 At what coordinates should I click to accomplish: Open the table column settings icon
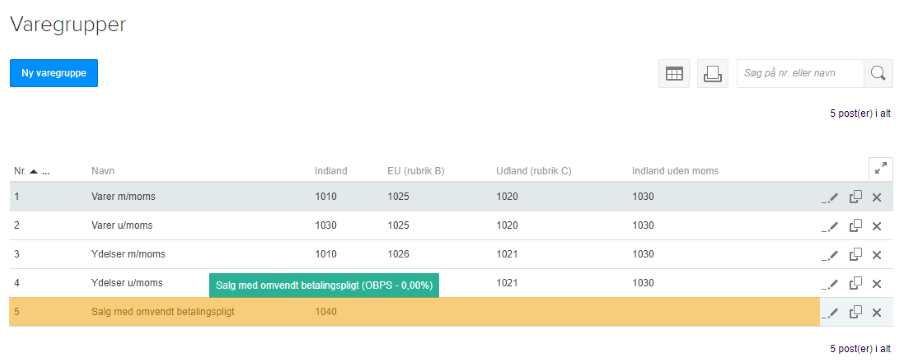674,74
